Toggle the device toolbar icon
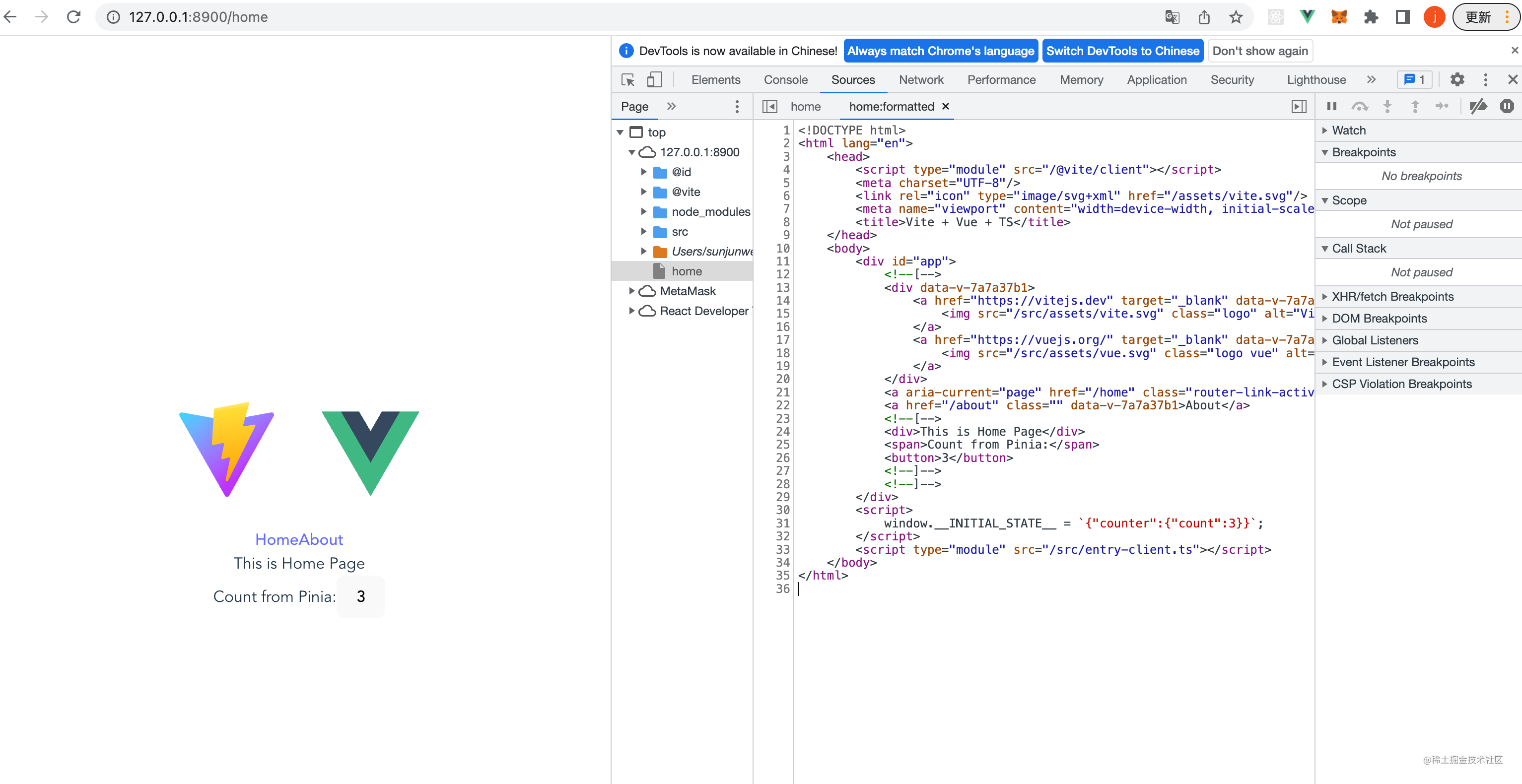Image resolution: width=1522 pixels, height=784 pixels. 654,80
